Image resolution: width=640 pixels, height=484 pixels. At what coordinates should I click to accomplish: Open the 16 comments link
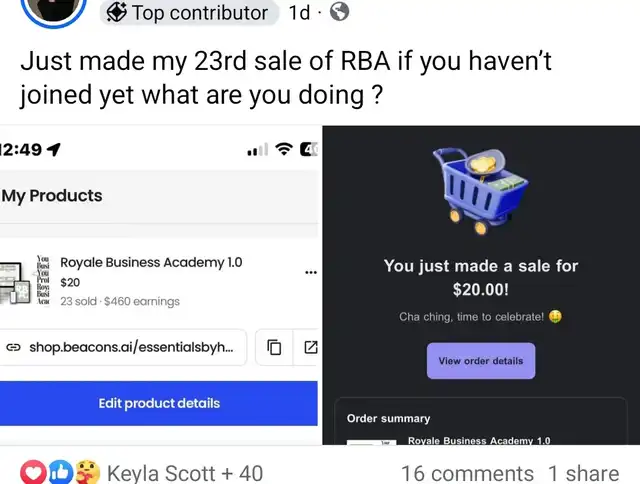pos(467,473)
